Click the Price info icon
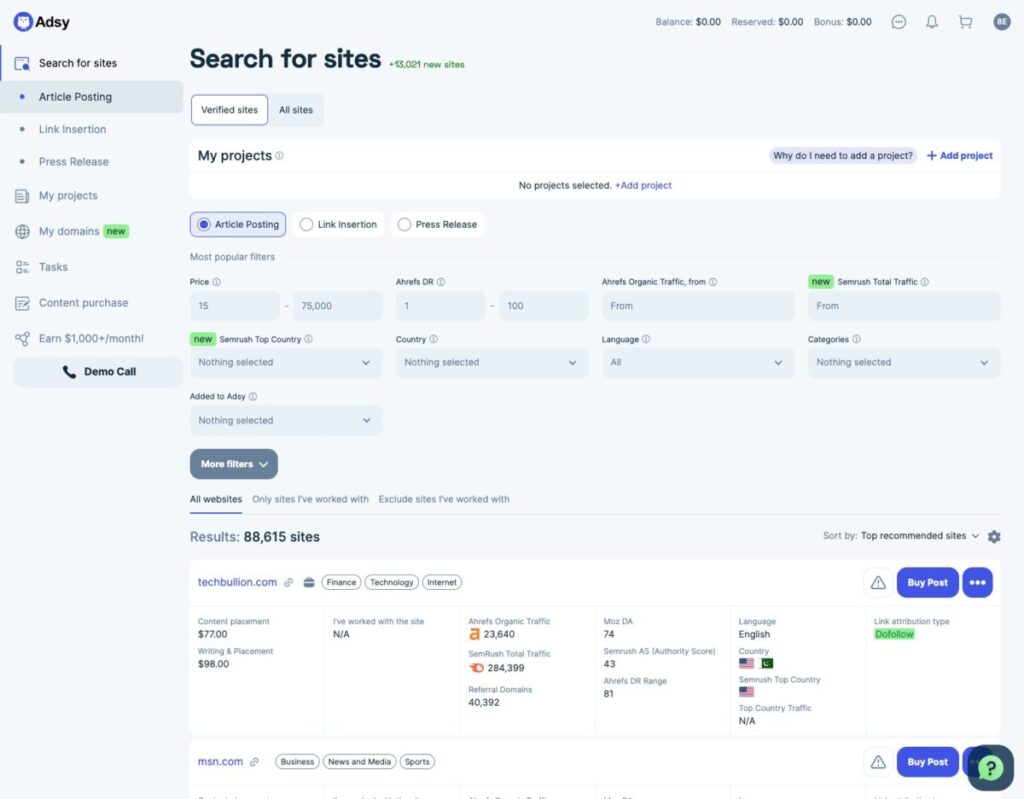The image size is (1024, 799). coord(216,282)
